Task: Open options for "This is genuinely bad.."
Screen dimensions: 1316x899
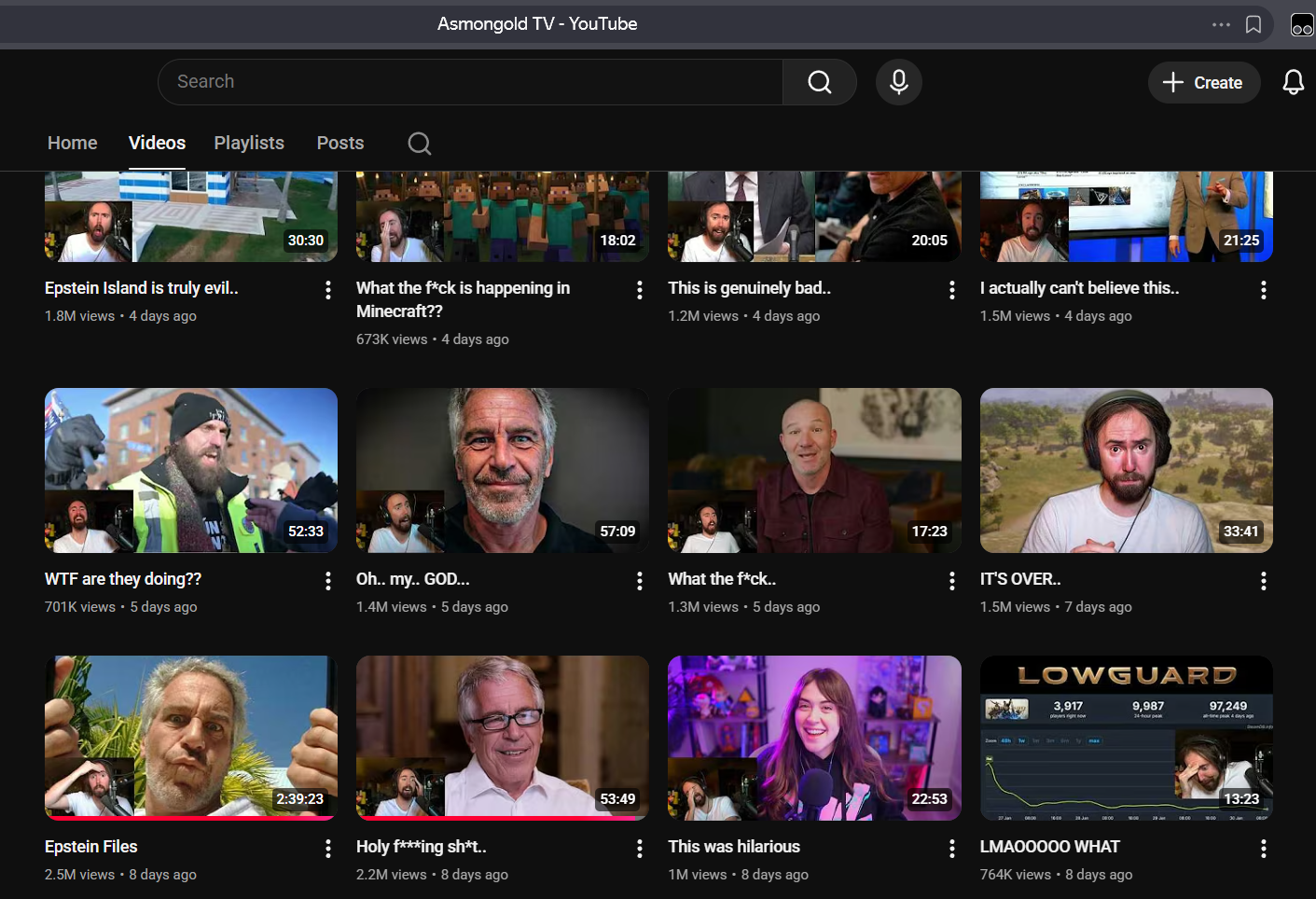Action: pos(952,290)
